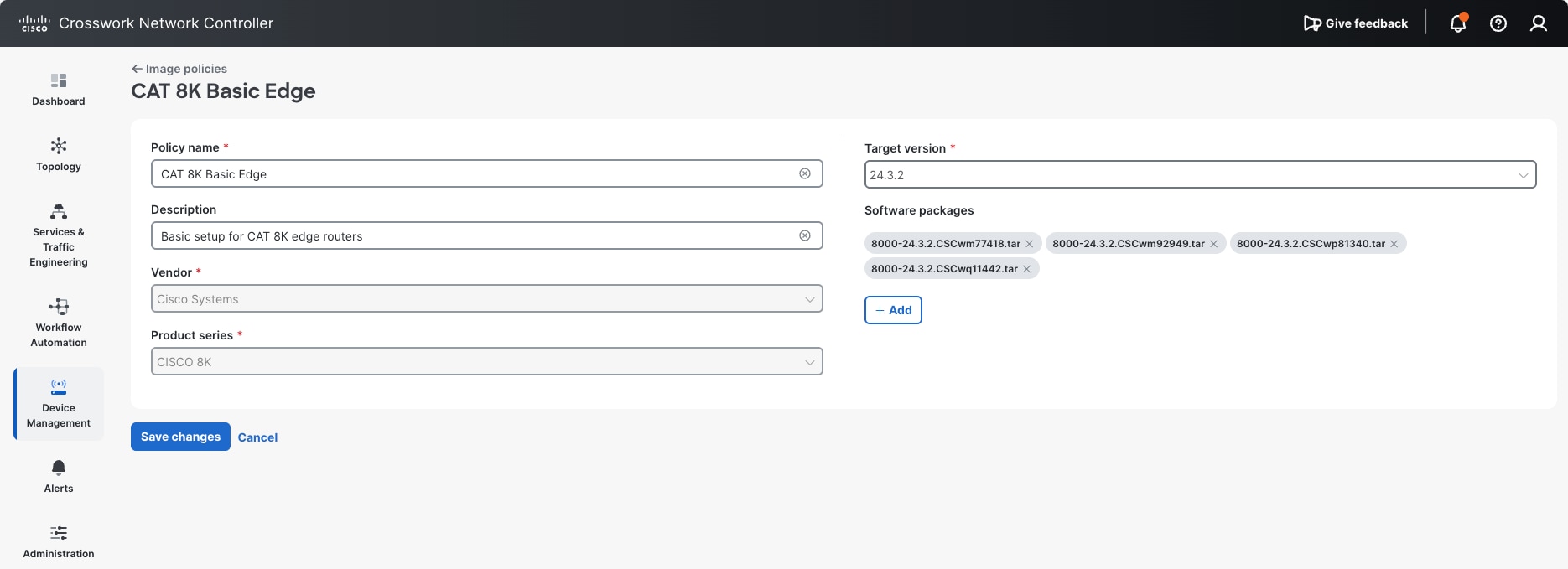The height and width of the screenshot is (569, 1568).
Task: Add a software package
Action: coord(893,310)
